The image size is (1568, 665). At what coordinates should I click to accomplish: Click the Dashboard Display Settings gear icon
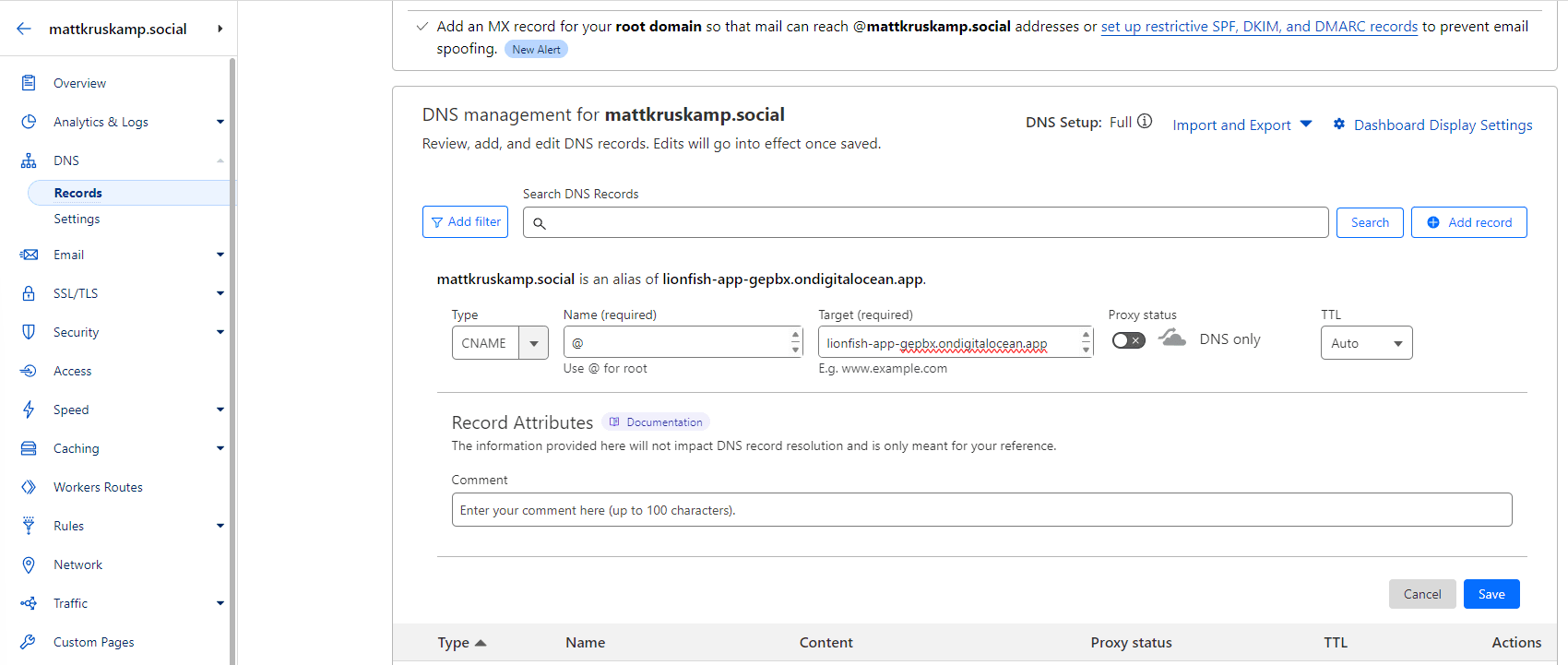1339,124
